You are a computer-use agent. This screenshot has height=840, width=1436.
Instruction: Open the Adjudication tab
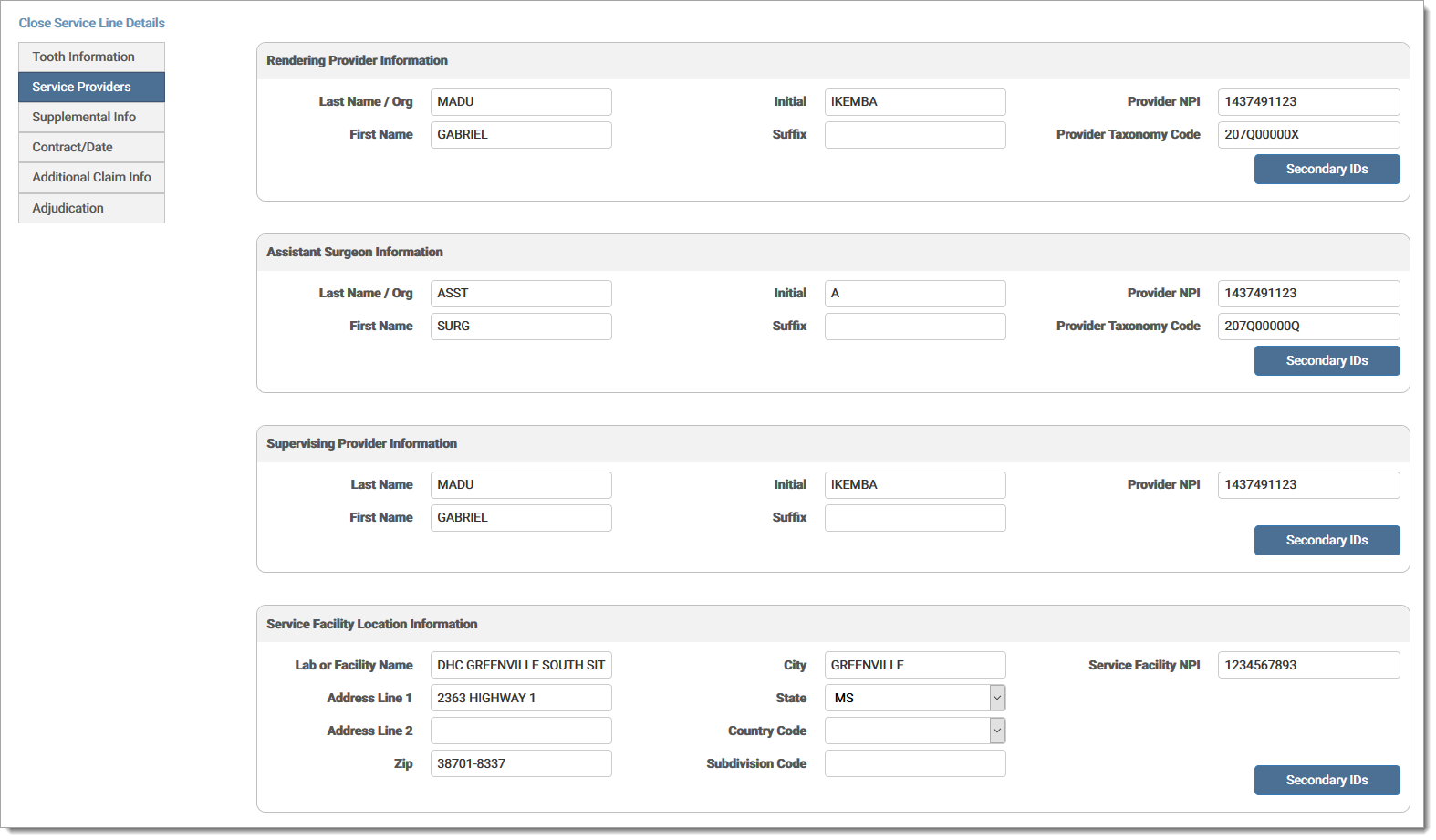click(91, 208)
